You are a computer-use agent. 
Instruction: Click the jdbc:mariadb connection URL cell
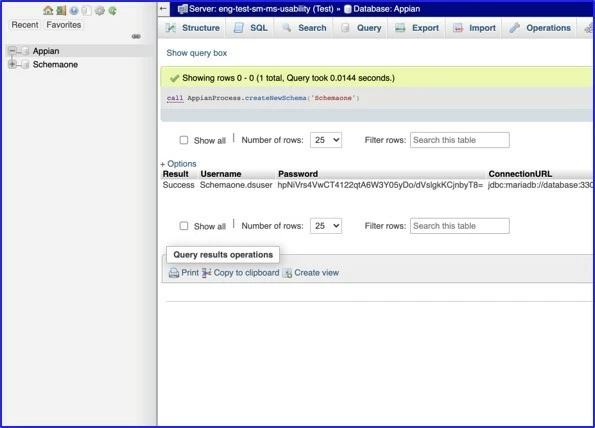coord(540,185)
